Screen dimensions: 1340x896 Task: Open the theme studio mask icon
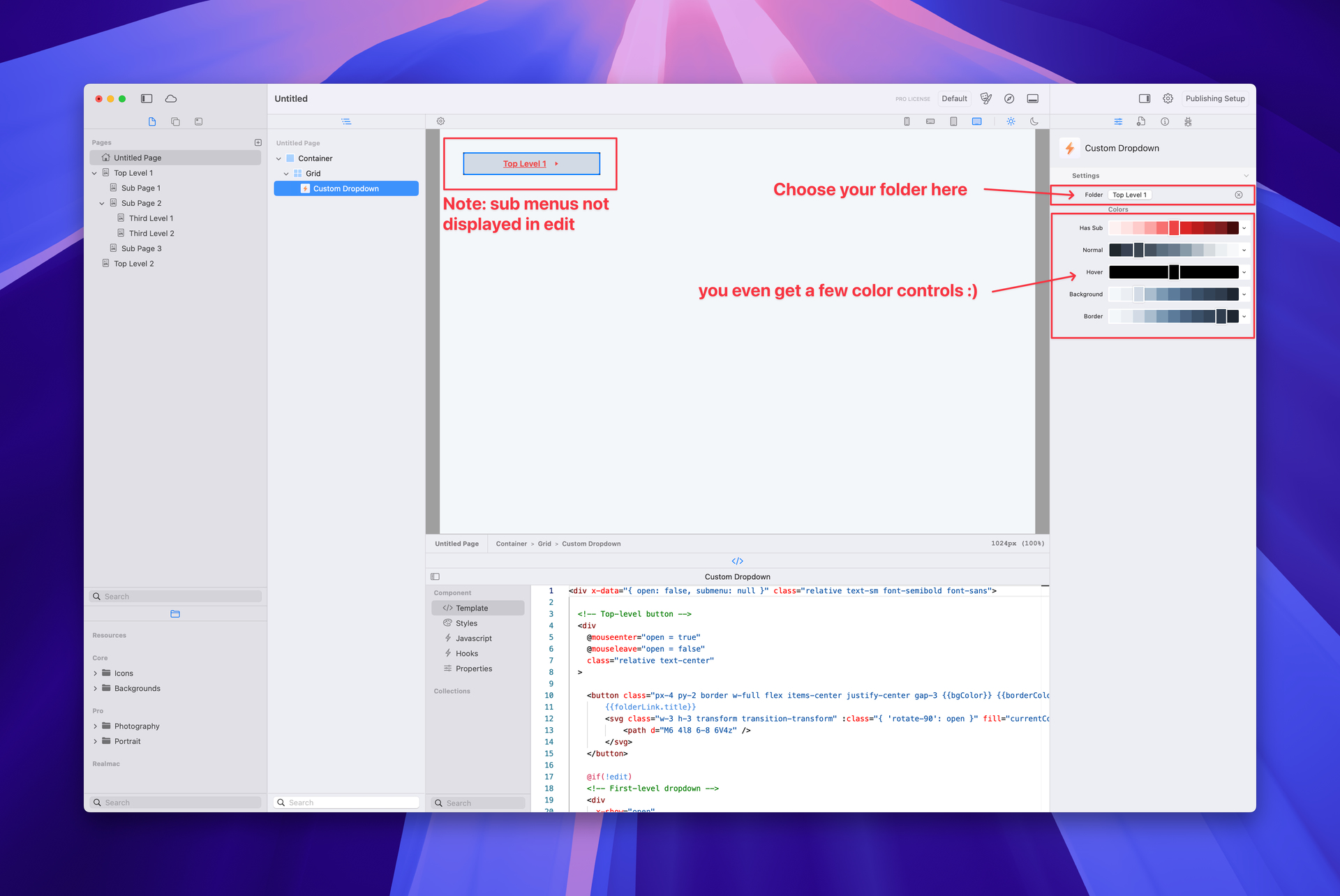coord(985,98)
